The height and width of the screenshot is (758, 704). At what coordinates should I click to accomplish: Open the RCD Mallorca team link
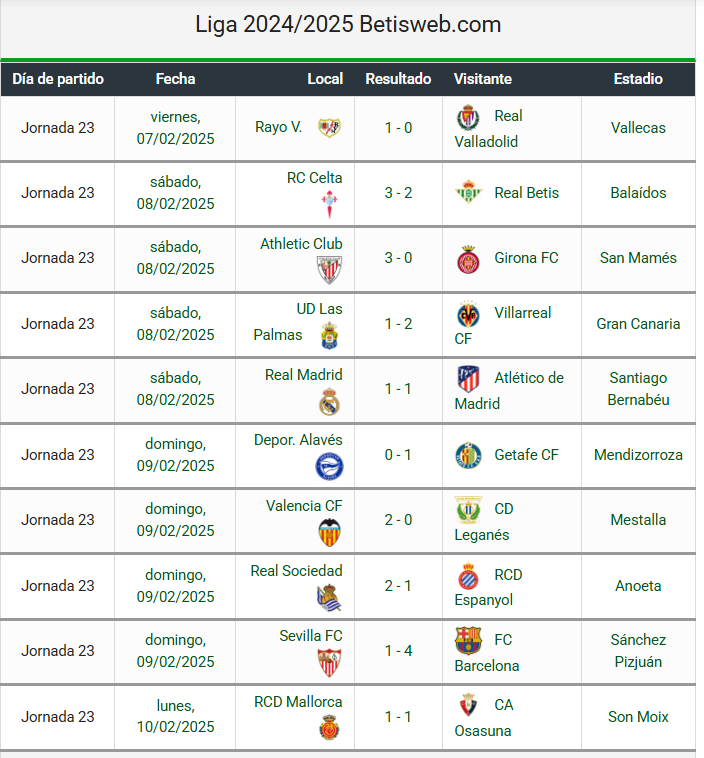pos(298,702)
